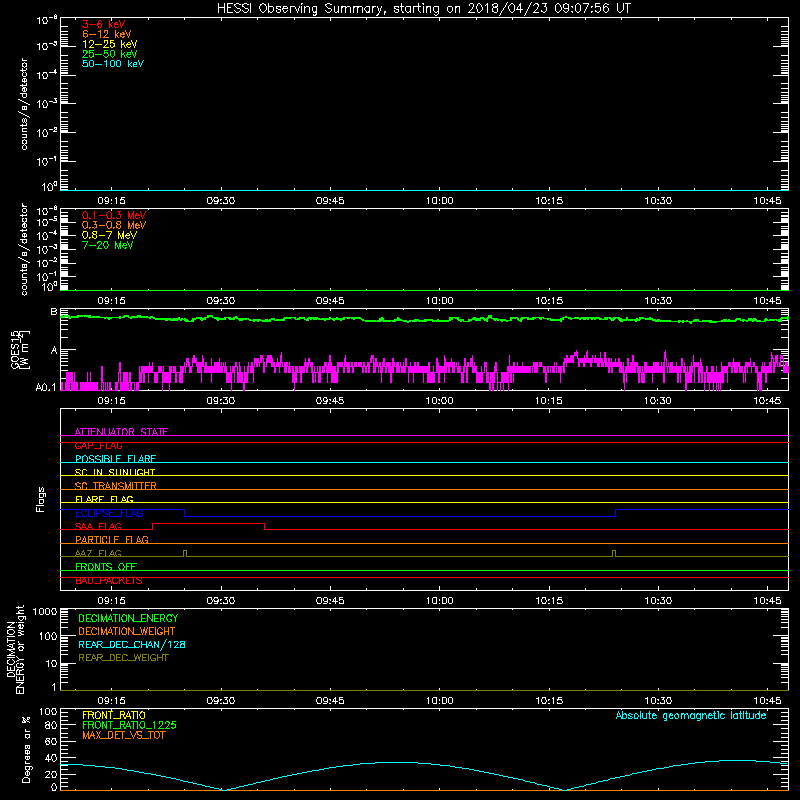800x800 pixels.
Task: Select the DECIMATION ENERGY or weight axis title
Action: click(15, 650)
